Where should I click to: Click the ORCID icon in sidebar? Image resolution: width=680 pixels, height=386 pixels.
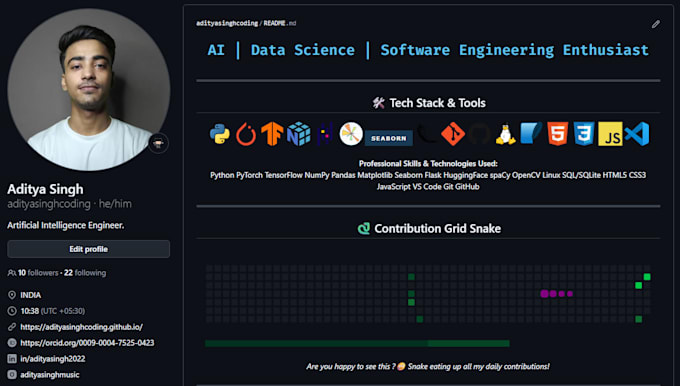(12, 343)
